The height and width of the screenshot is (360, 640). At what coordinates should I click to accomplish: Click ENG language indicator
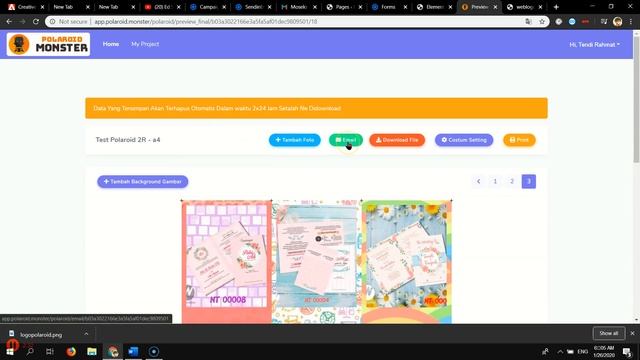click(x=582, y=351)
